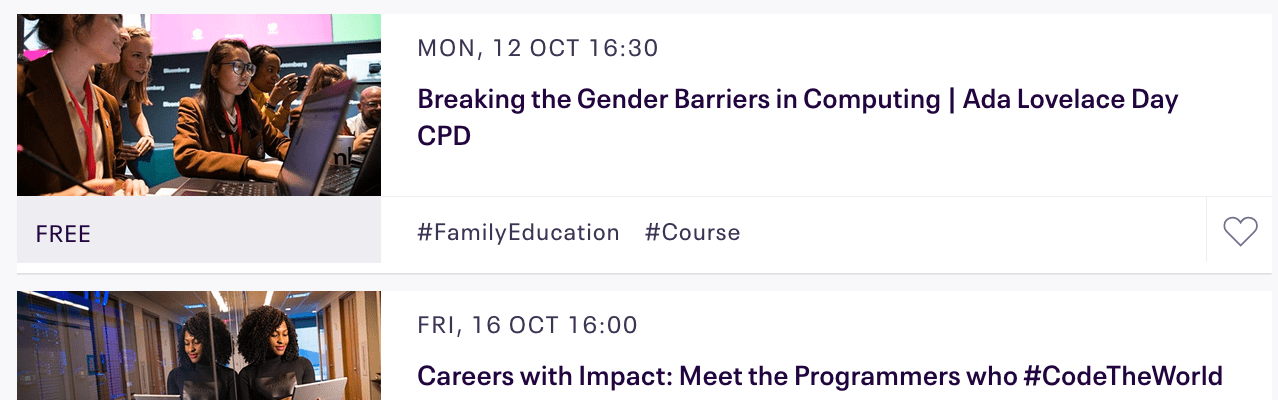Open the Ada Lovelace Day event thumbnail
The image size is (1278, 400).
199,105
